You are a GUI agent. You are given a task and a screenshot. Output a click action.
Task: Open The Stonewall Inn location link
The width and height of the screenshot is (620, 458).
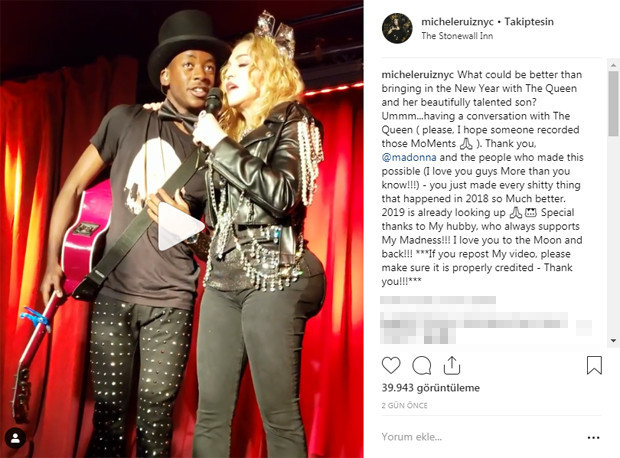click(457, 36)
